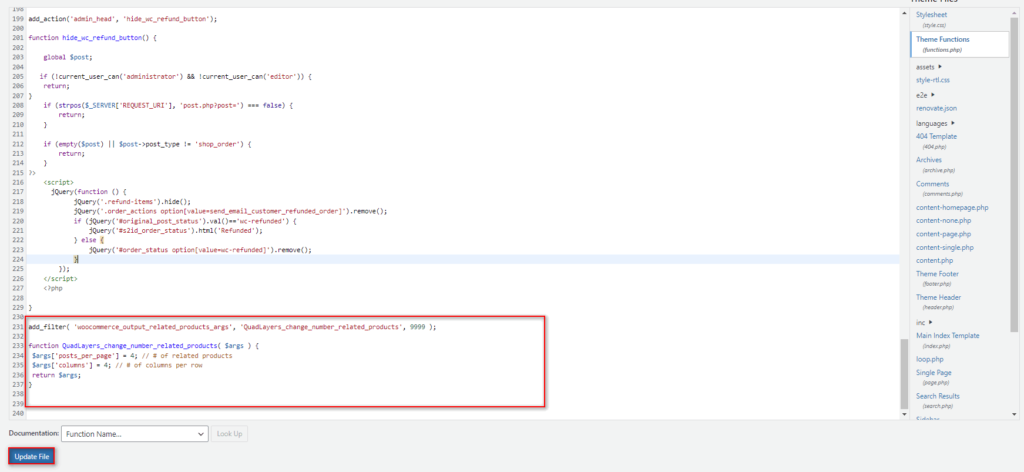Open content-page.php file
The image size is (1024, 472).
(943, 234)
